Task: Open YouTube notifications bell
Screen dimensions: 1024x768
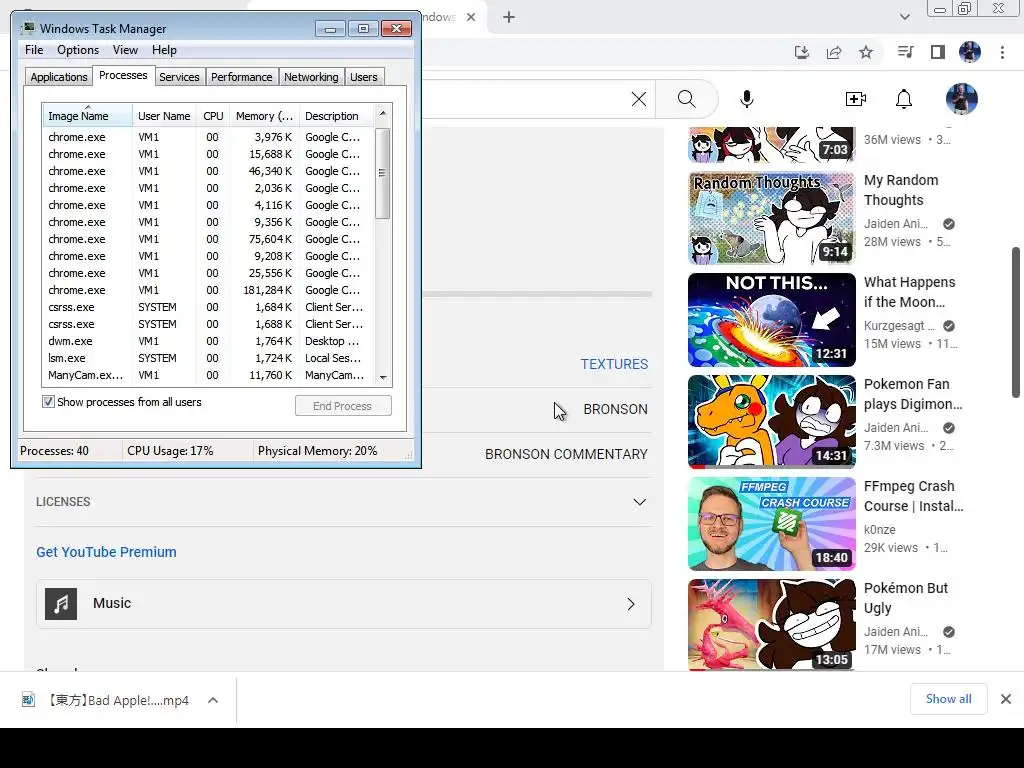Action: (904, 99)
